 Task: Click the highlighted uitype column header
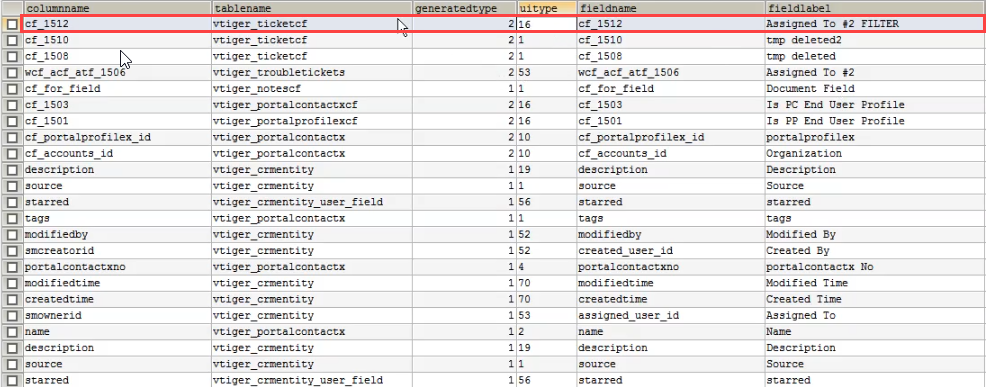click(546, 8)
